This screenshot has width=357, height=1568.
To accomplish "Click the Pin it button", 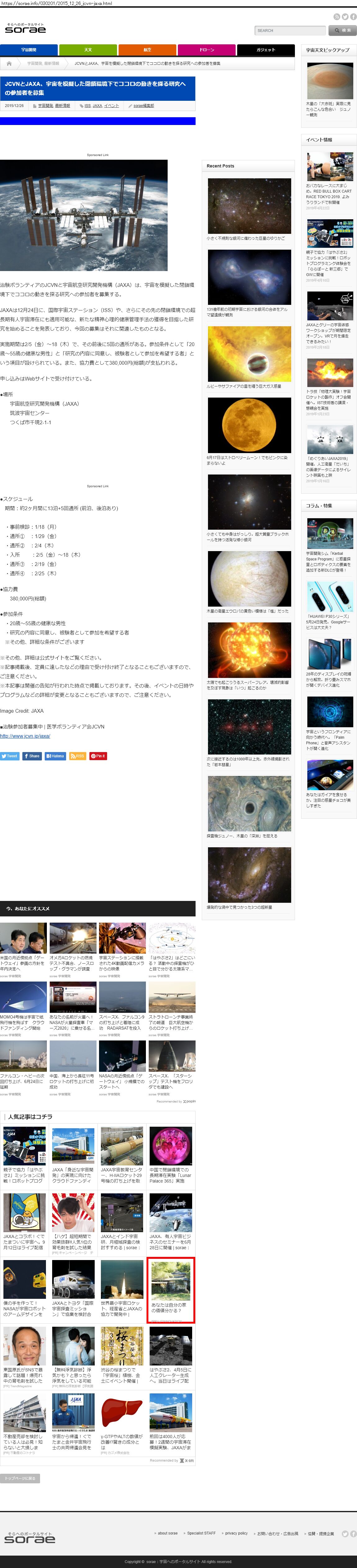I will point(98,756).
